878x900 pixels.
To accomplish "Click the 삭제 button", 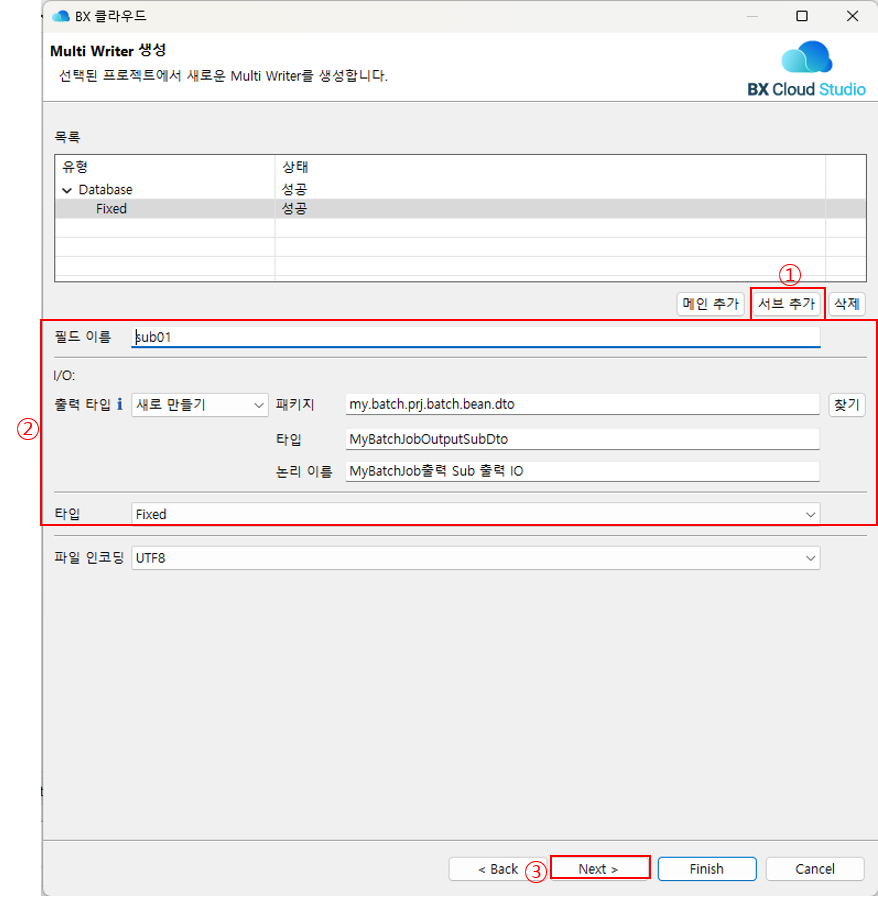I will pos(847,304).
